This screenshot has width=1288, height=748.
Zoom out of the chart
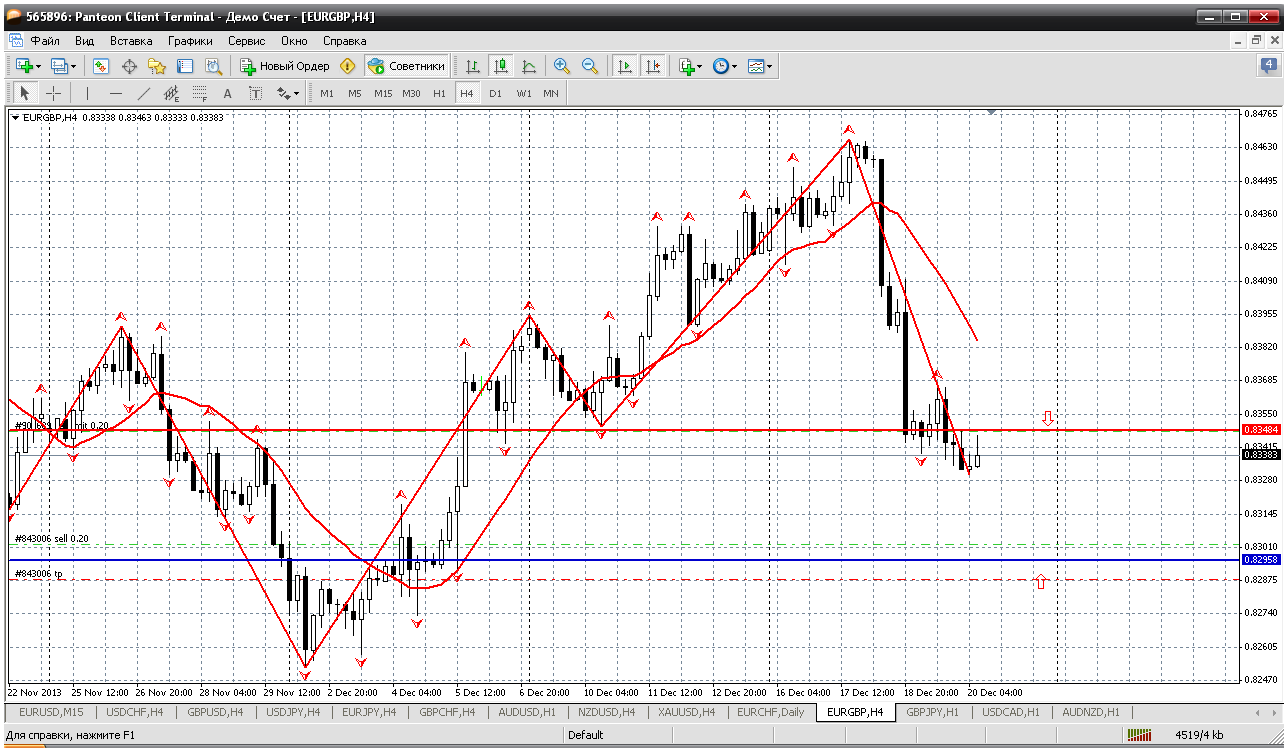pyautogui.click(x=590, y=66)
